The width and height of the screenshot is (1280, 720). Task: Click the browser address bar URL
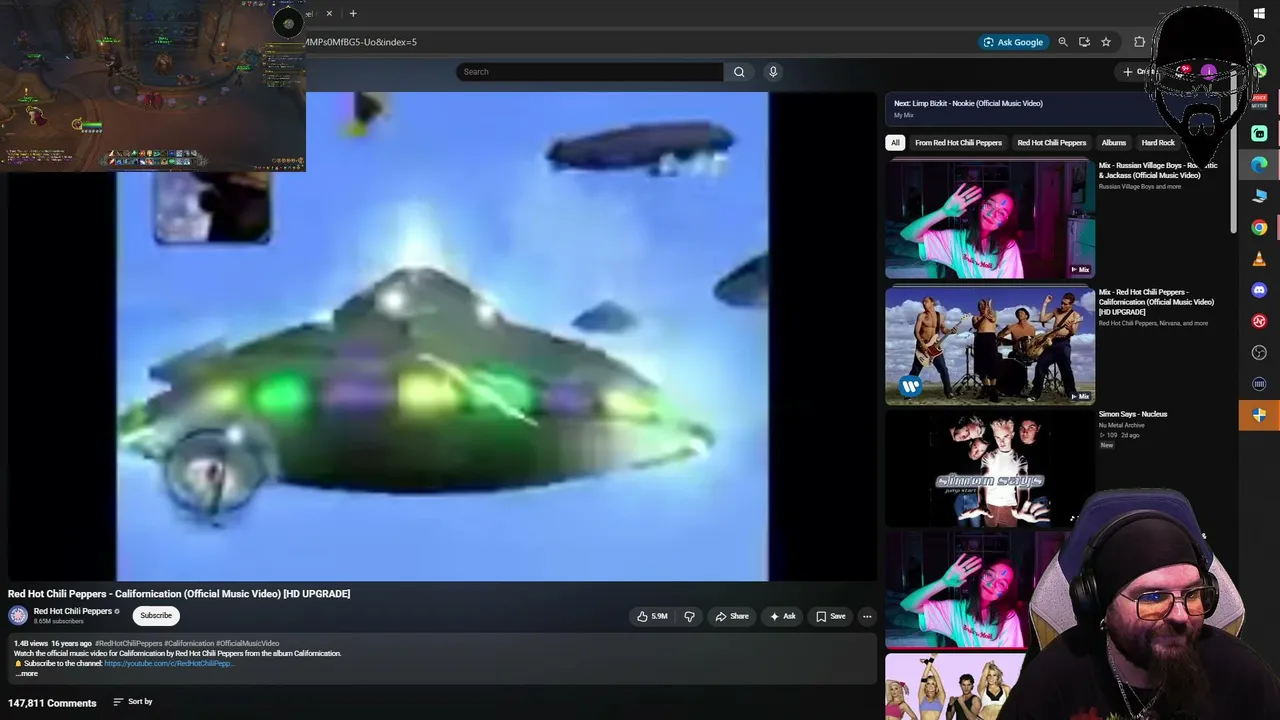coord(361,42)
